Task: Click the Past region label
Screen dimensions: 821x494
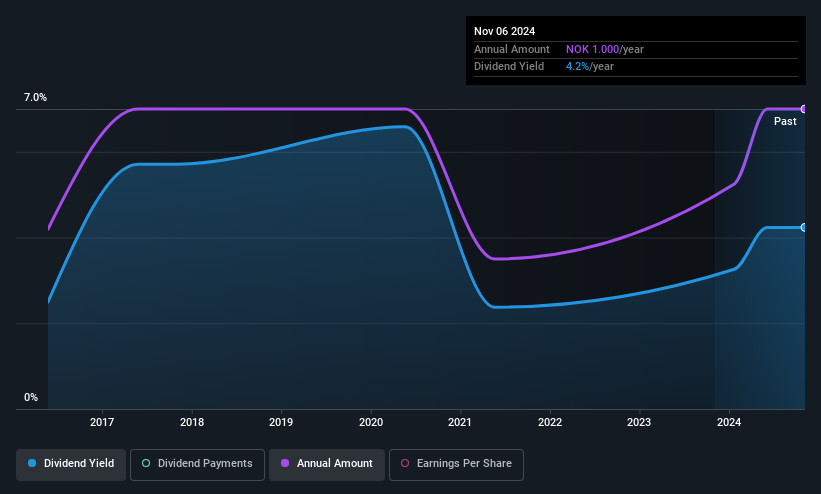Action: [x=785, y=122]
